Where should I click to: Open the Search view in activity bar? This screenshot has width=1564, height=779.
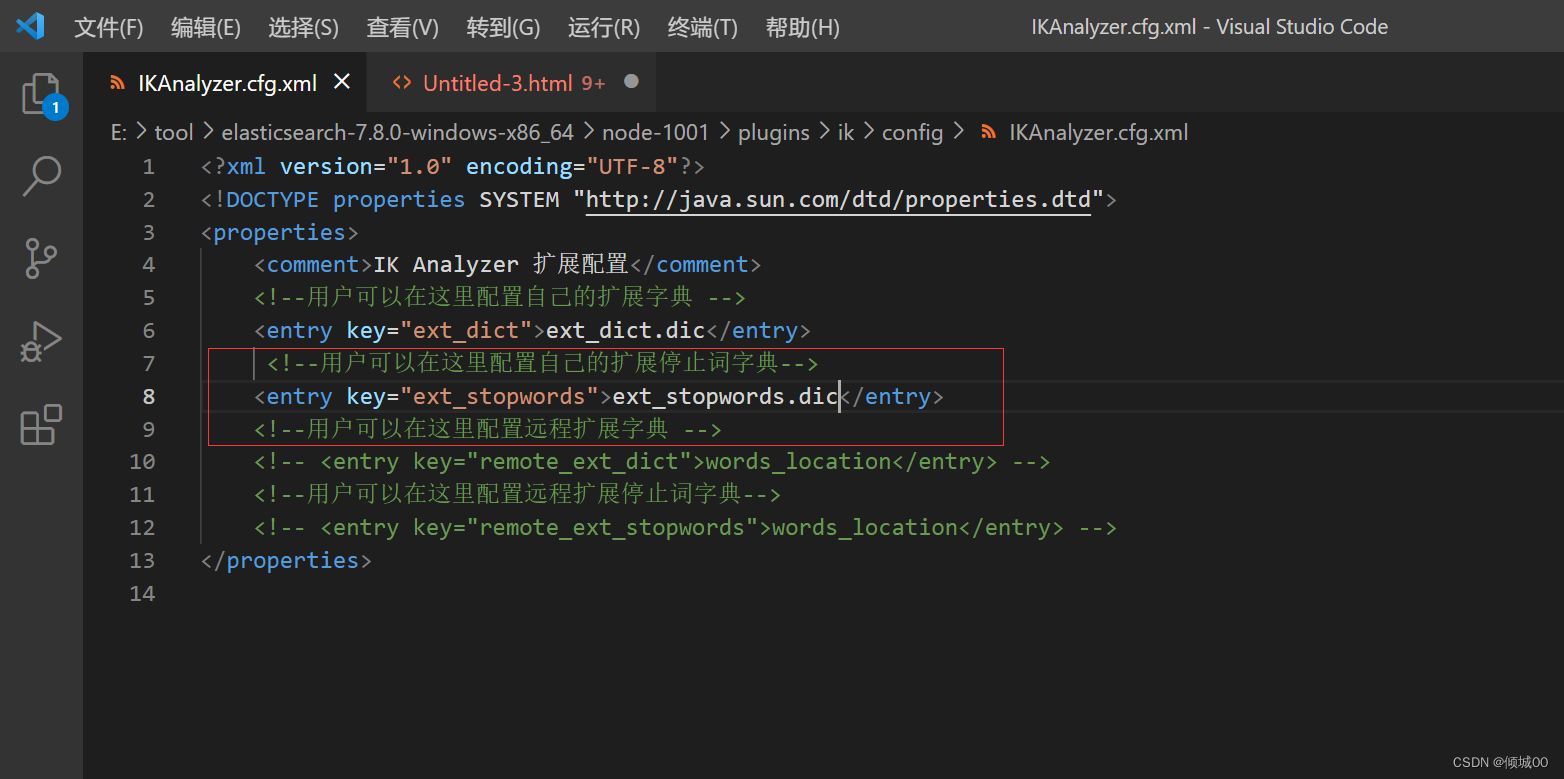pos(42,176)
